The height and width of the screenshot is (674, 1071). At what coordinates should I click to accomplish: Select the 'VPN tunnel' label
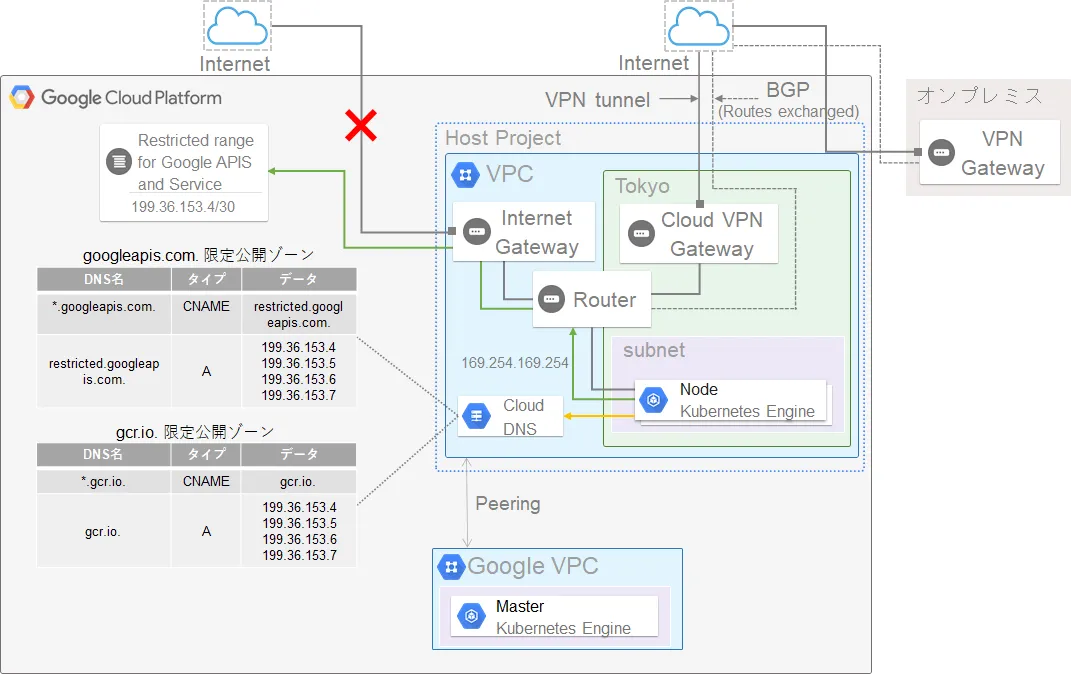pyautogui.click(x=598, y=100)
